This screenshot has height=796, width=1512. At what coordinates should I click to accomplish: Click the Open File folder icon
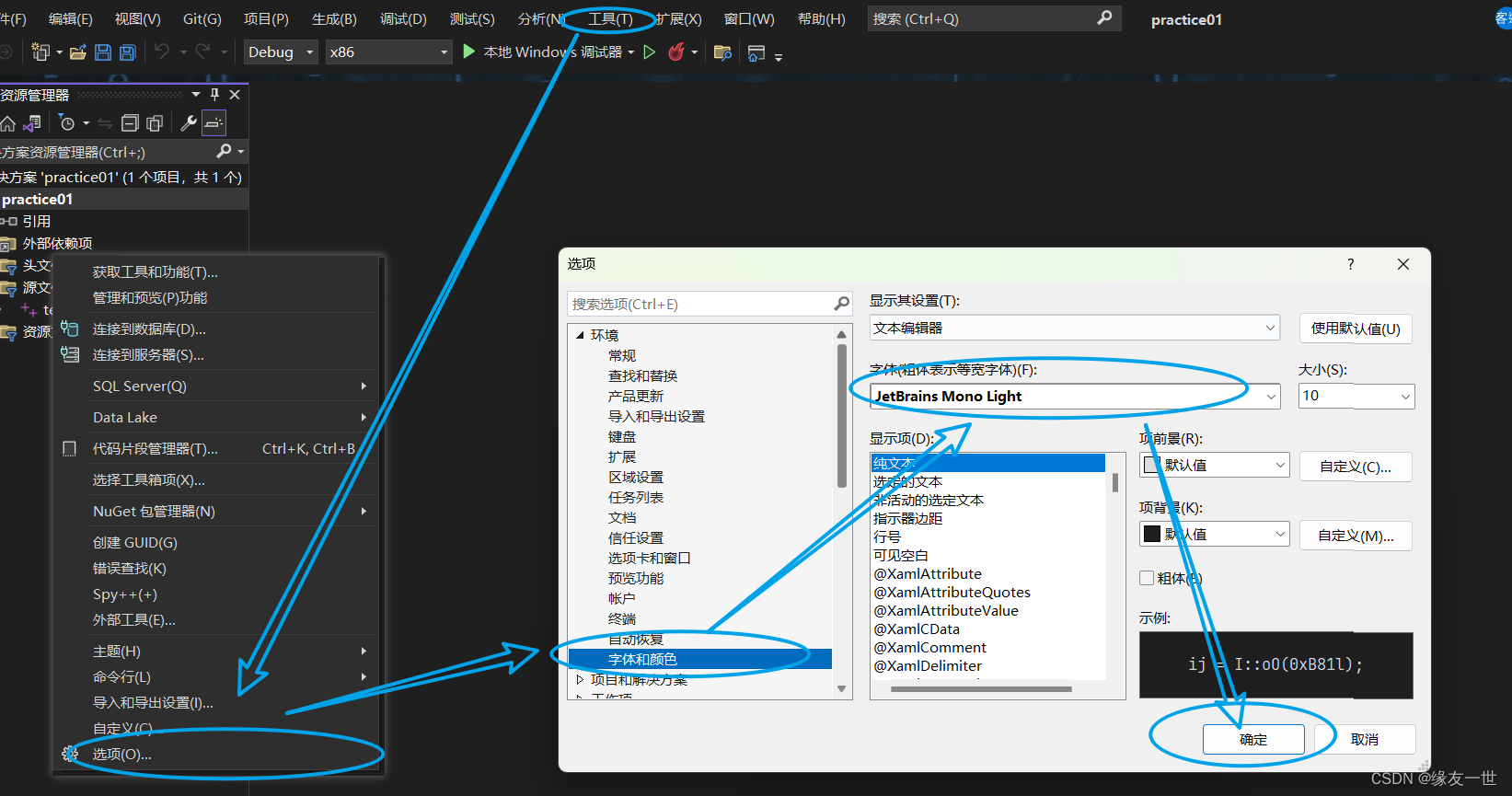point(78,52)
